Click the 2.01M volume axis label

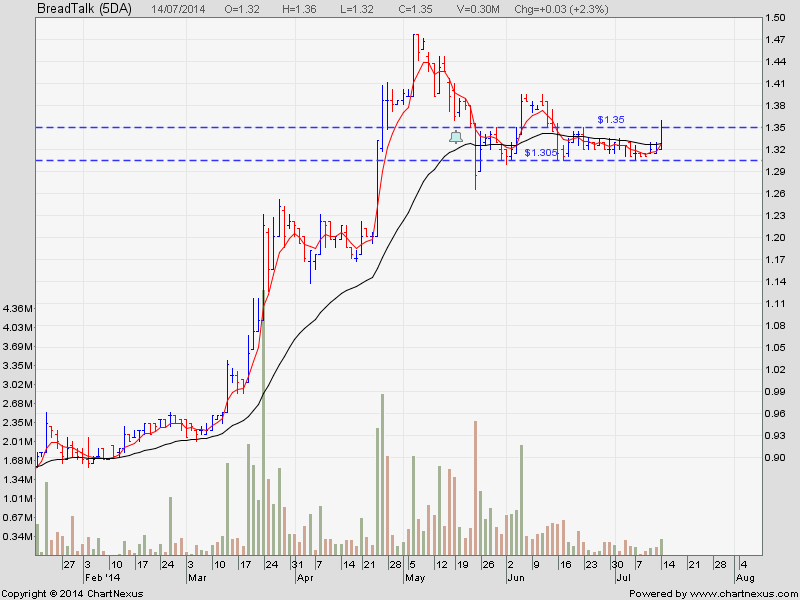pos(18,441)
